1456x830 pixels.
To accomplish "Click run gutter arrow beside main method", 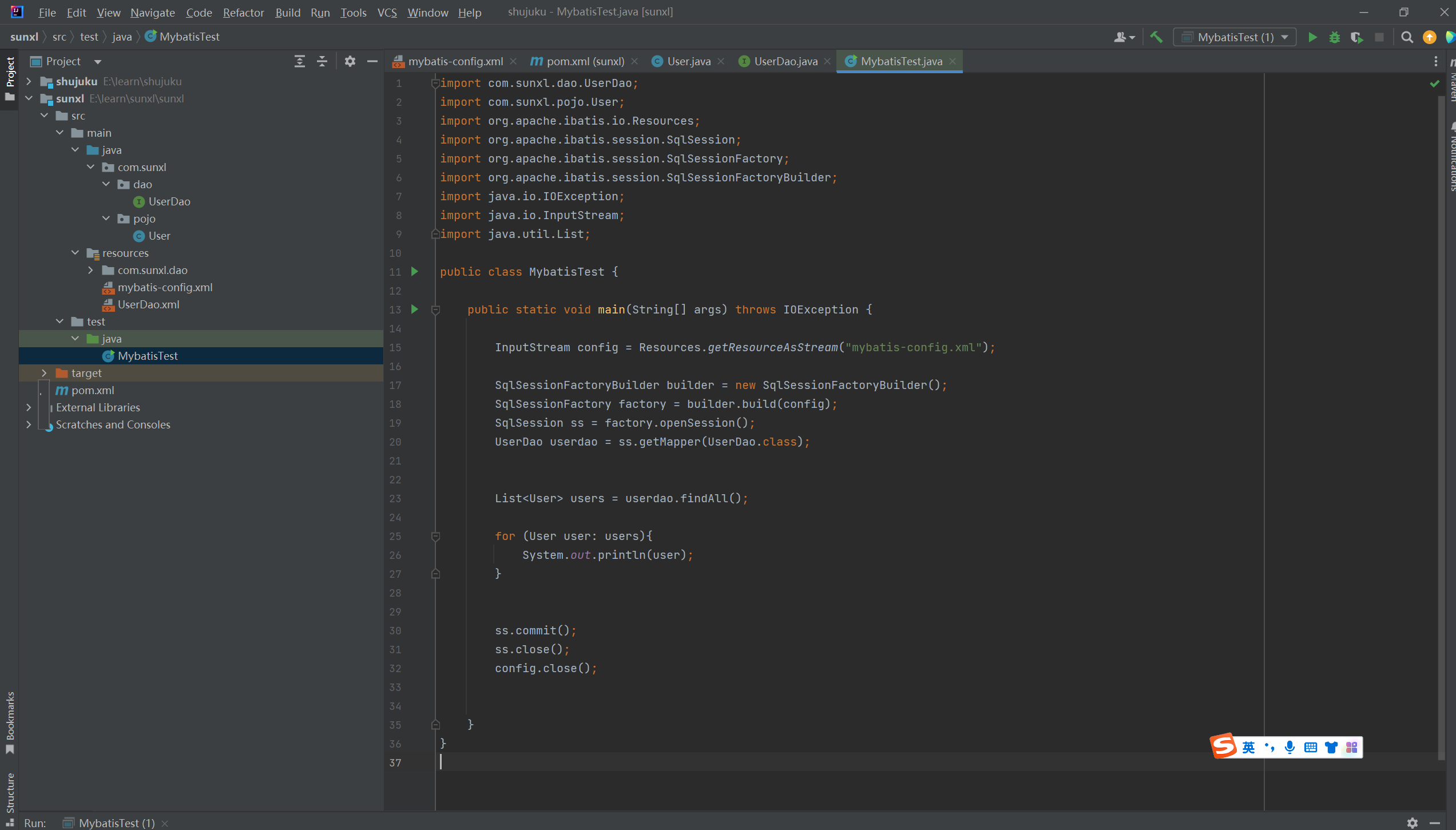I will (415, 309).
